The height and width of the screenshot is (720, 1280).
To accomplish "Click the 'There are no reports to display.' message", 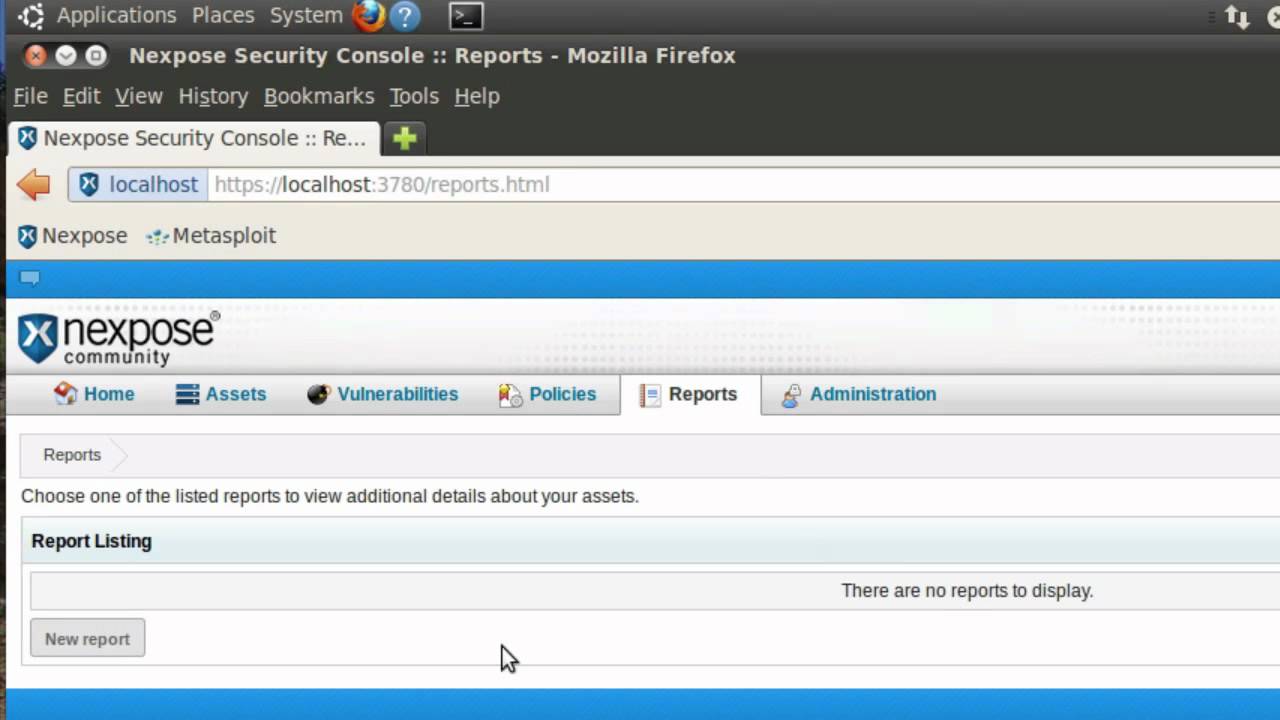I will [967, 591].
